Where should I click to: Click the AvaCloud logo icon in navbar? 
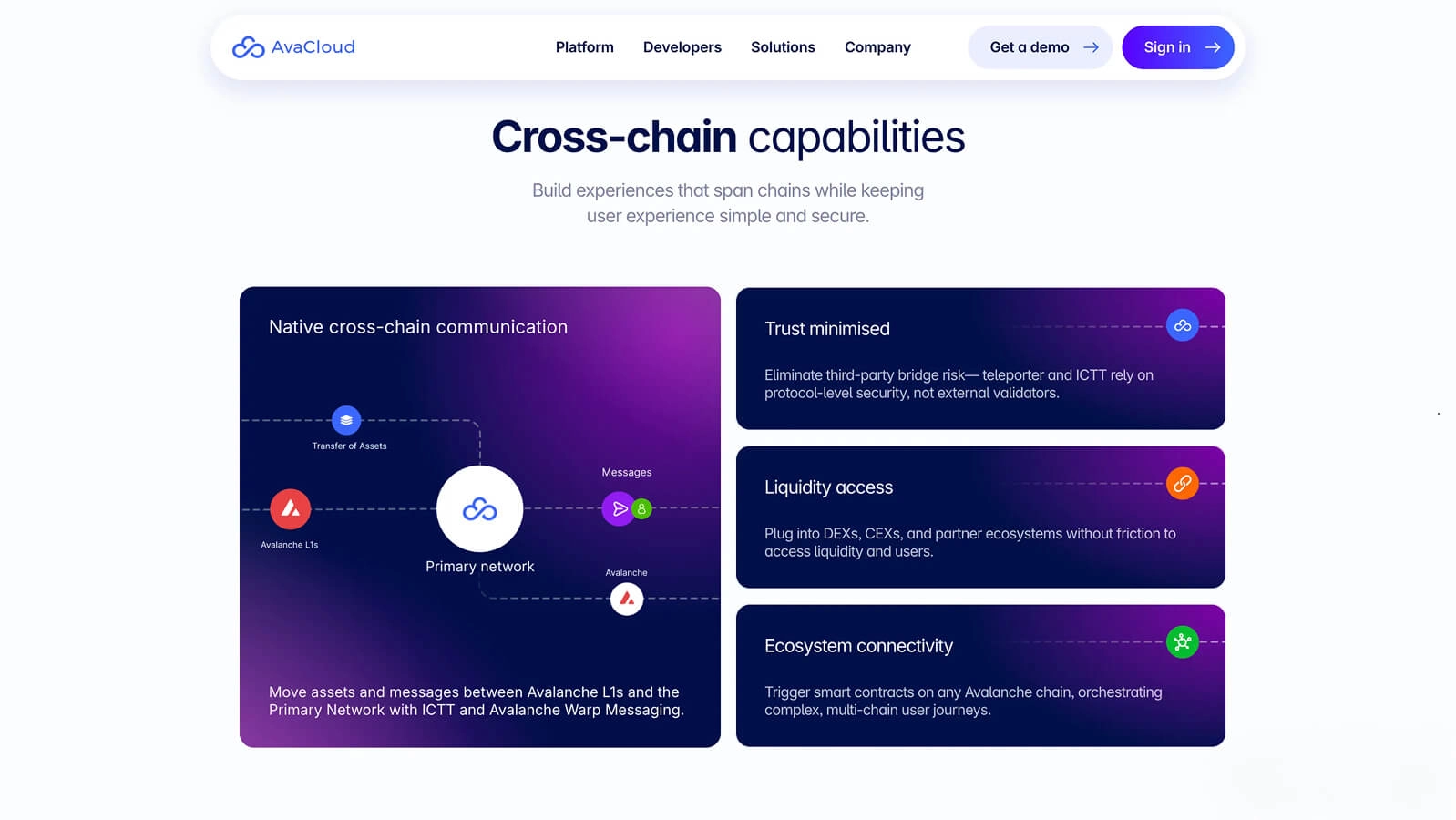[x=248, y=47]
